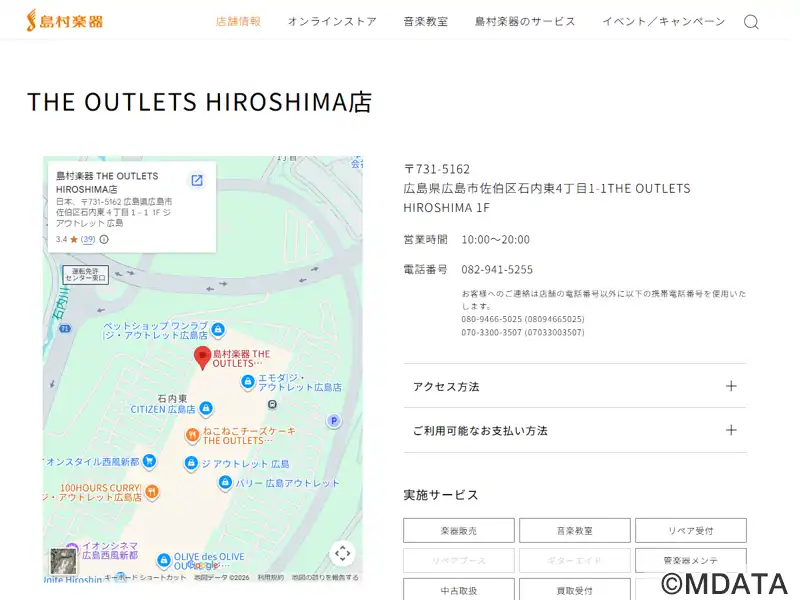This screenshot has width=800, height=600.
Task: Click the greyed リペアブース button
Action: click(x=459, y=560)
